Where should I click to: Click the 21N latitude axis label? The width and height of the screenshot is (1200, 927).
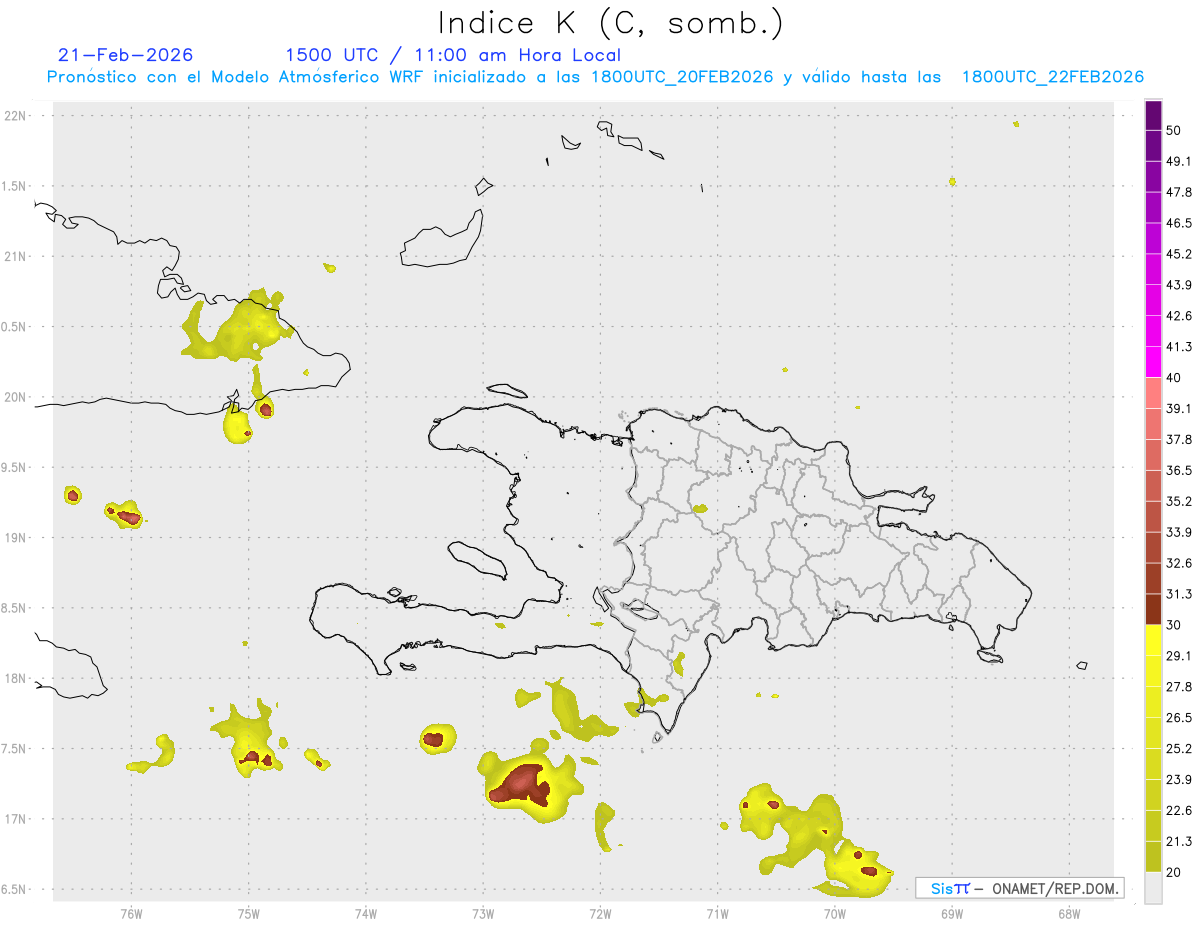tap(17, 256)
